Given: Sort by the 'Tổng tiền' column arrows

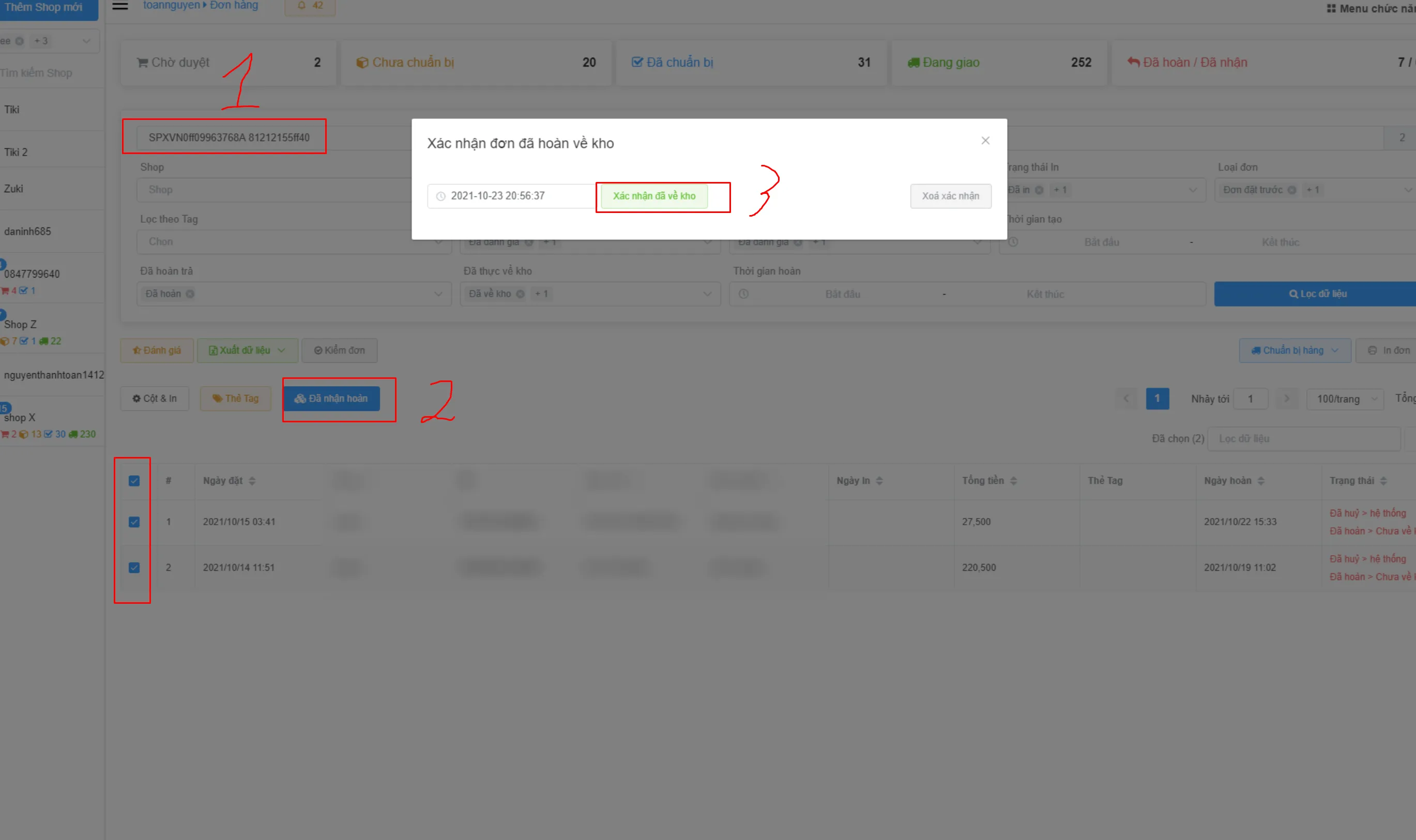Looking at the screenshot, I should pyautogui.click(x=1013, y=481).
